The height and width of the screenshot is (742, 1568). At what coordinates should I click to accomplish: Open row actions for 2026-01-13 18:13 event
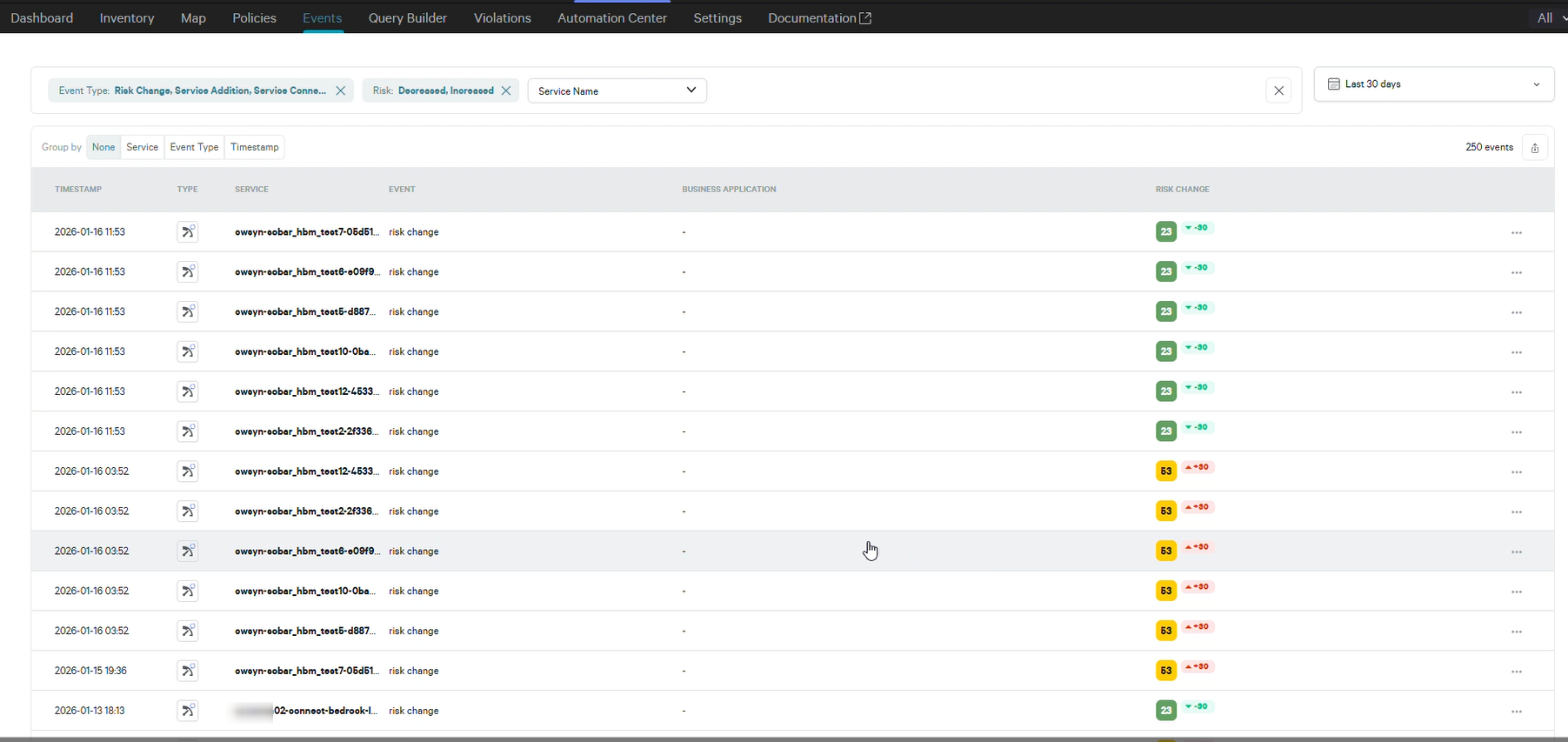pos(1516,712)
